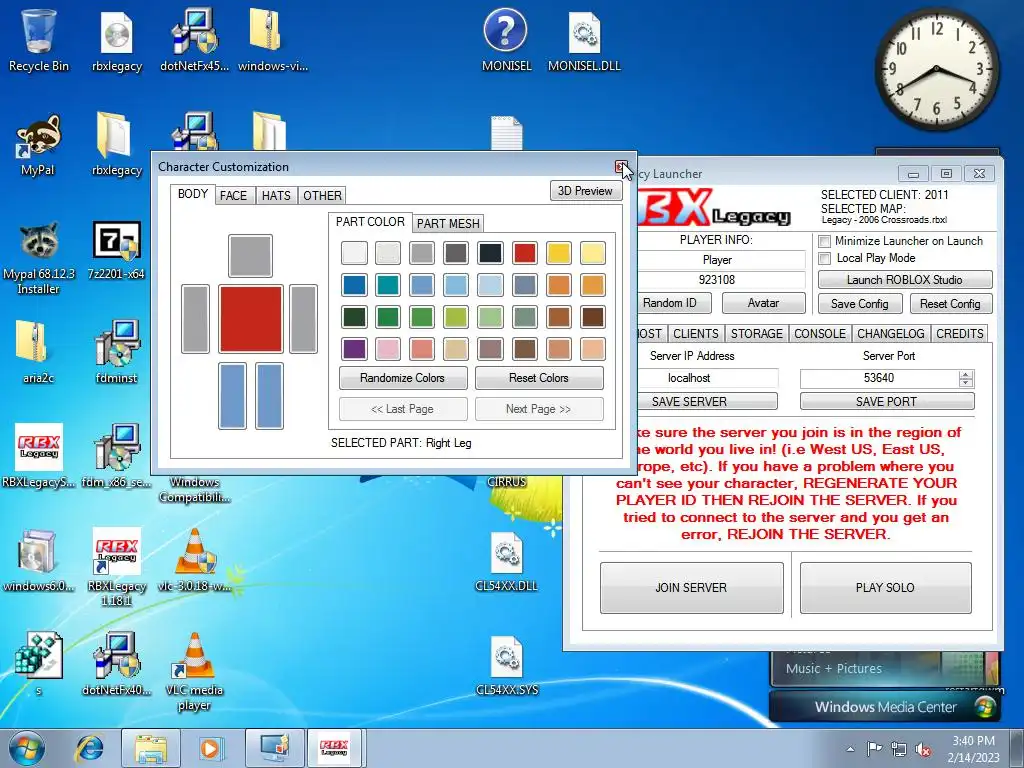Open the CLIENTS tab in the launcher

click(x=696, y=334)
